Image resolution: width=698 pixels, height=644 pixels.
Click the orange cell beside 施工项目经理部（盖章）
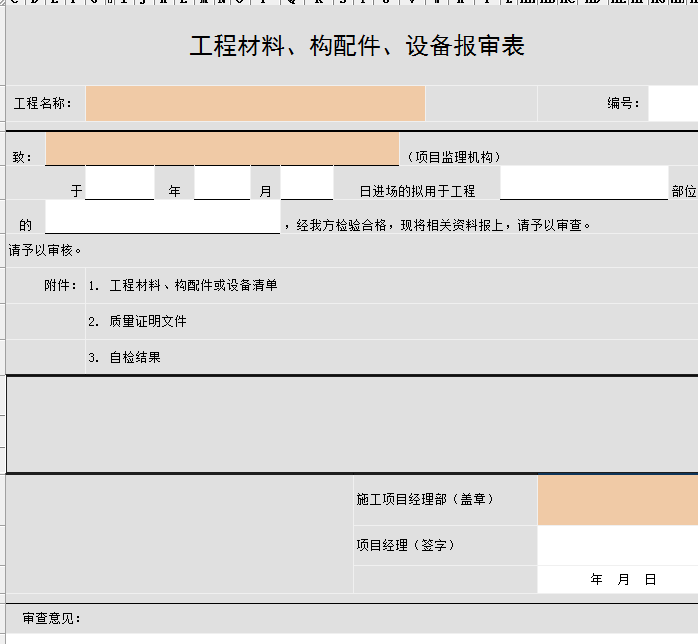click(x=617, y=500)
